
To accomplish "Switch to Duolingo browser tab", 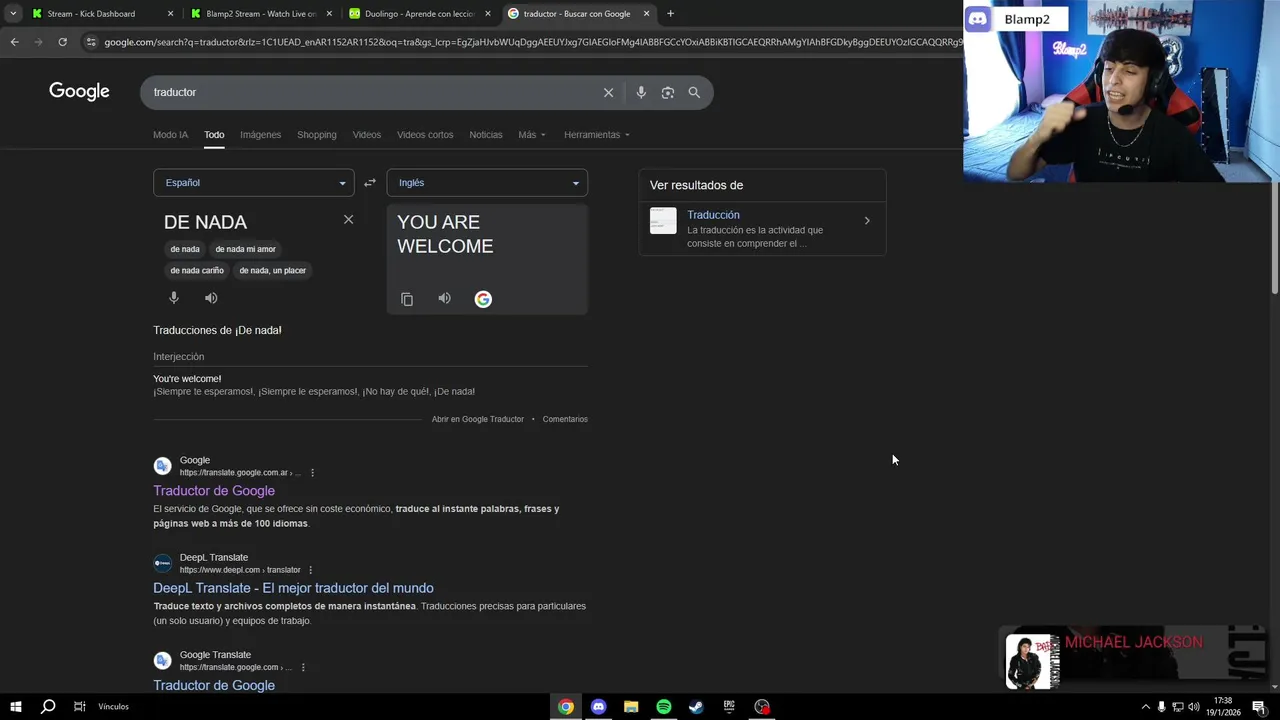I will coord(419,14).
